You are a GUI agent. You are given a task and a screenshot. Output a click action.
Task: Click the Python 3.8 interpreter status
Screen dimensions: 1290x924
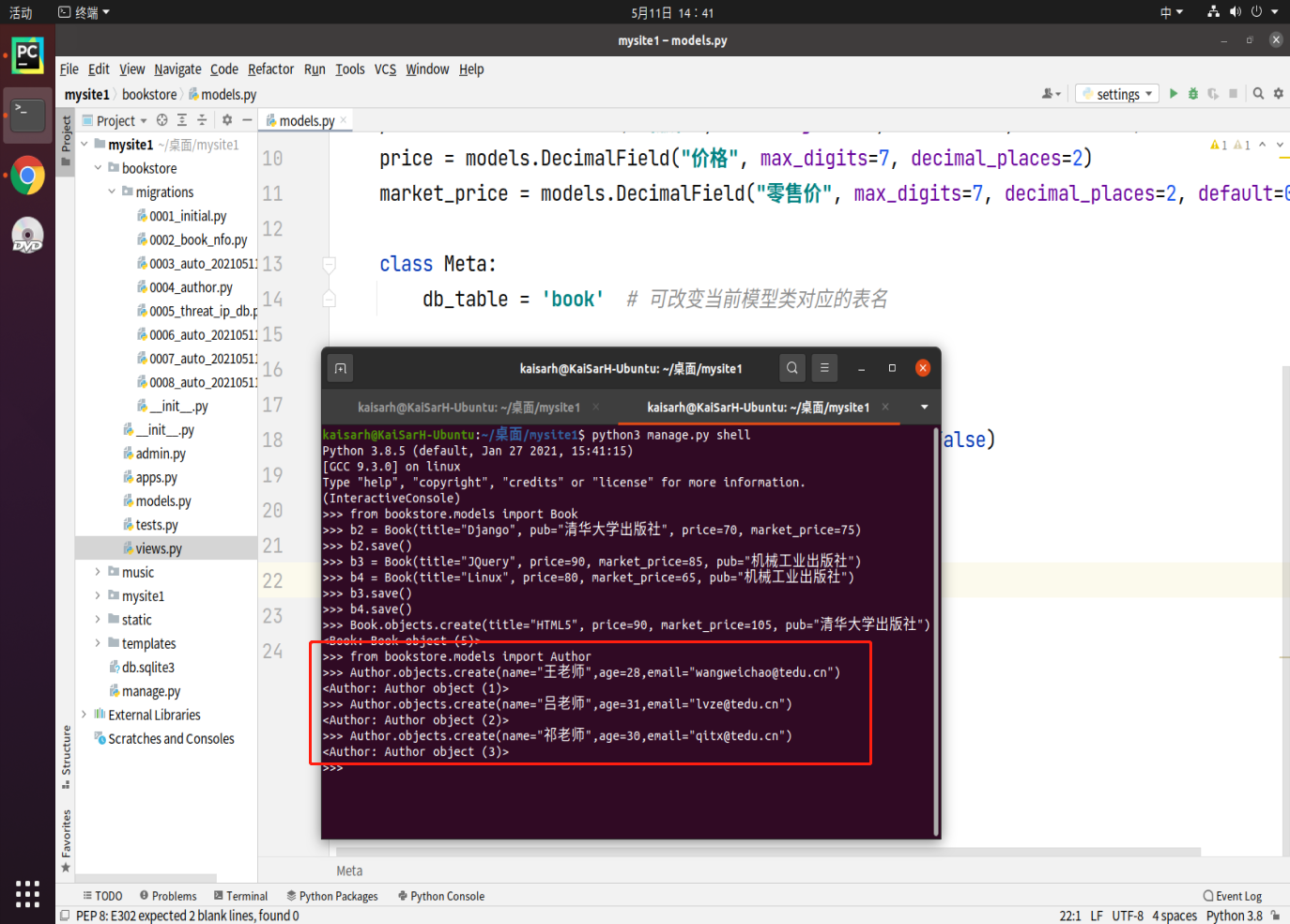click(x=1234, y=916)
